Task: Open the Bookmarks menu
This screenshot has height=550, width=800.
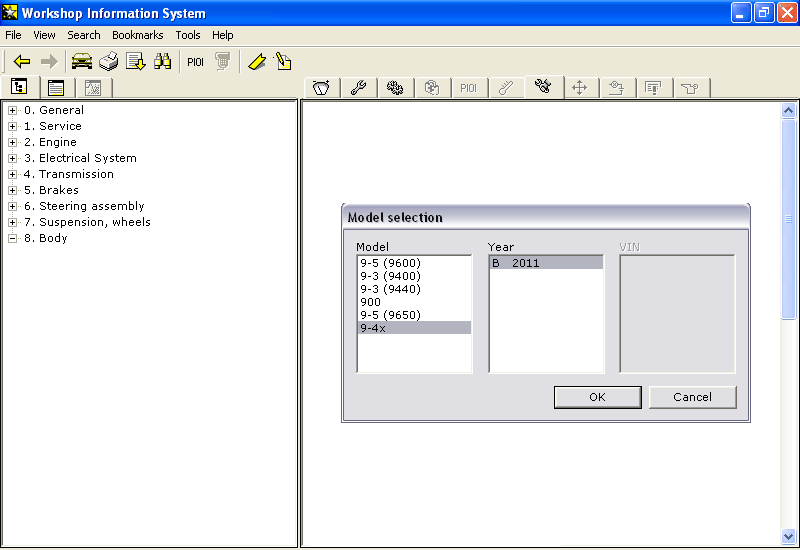Action: pos(138,35)
